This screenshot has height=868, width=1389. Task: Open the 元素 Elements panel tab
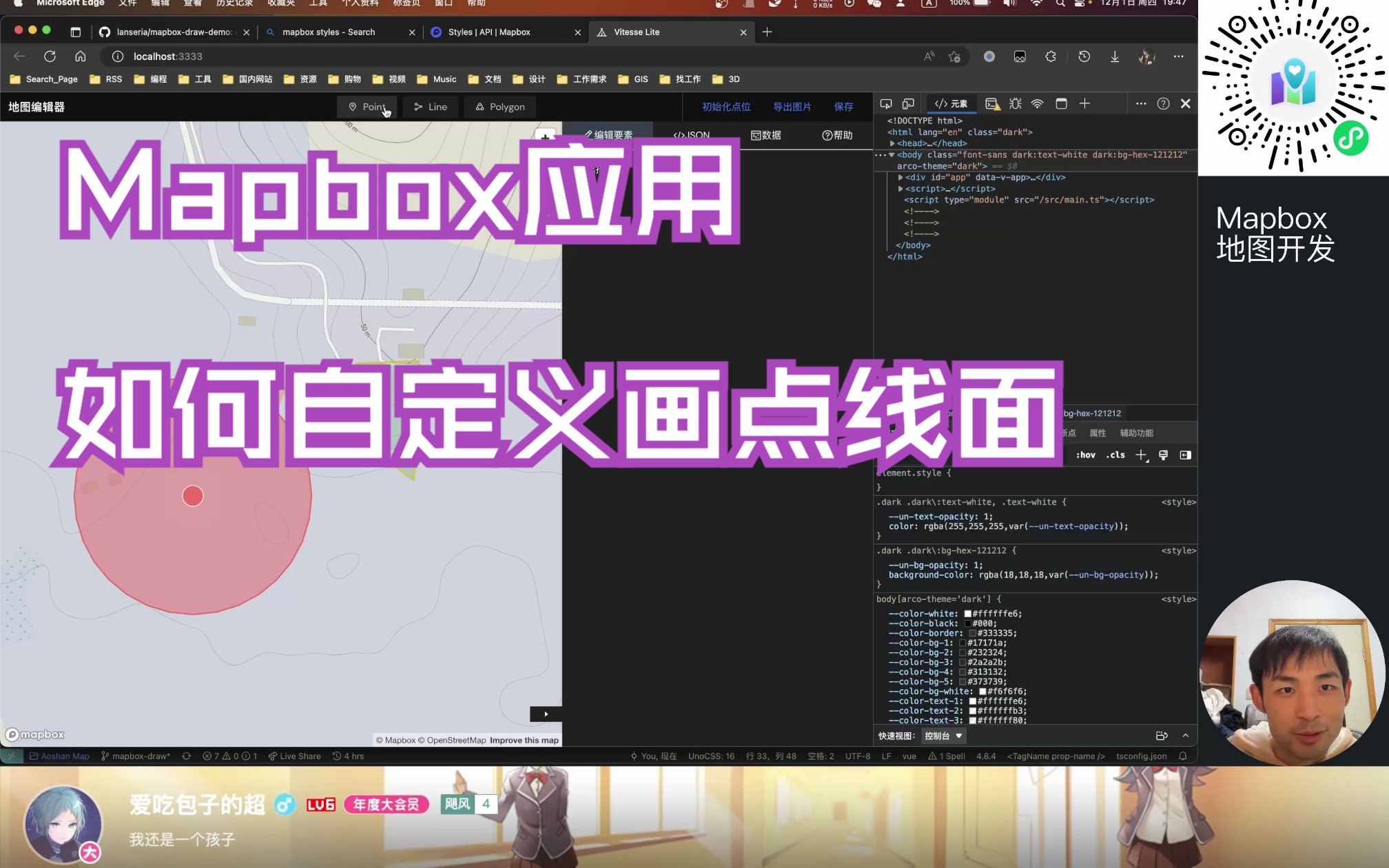pyautogui.click(x=951, y=103)
